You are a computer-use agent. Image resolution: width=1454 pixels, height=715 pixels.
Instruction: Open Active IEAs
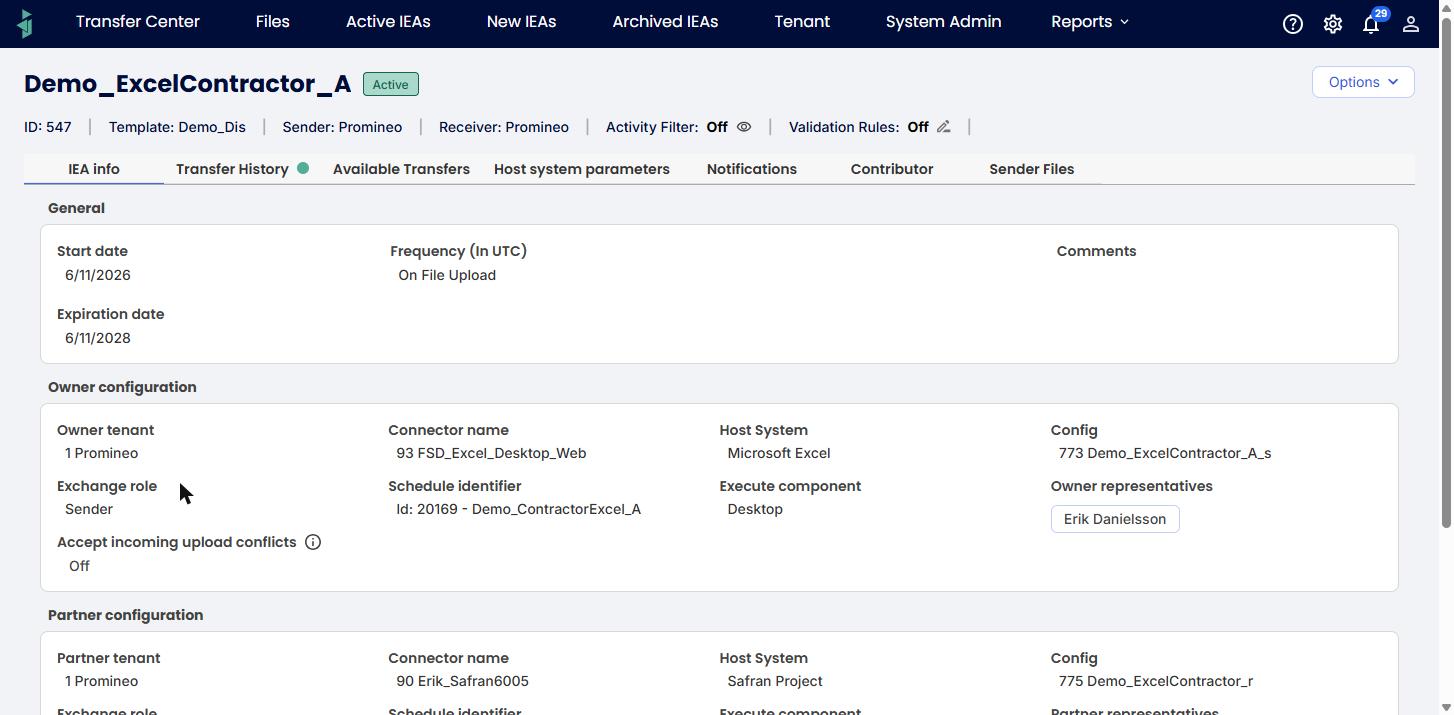[x=388, y=22]
